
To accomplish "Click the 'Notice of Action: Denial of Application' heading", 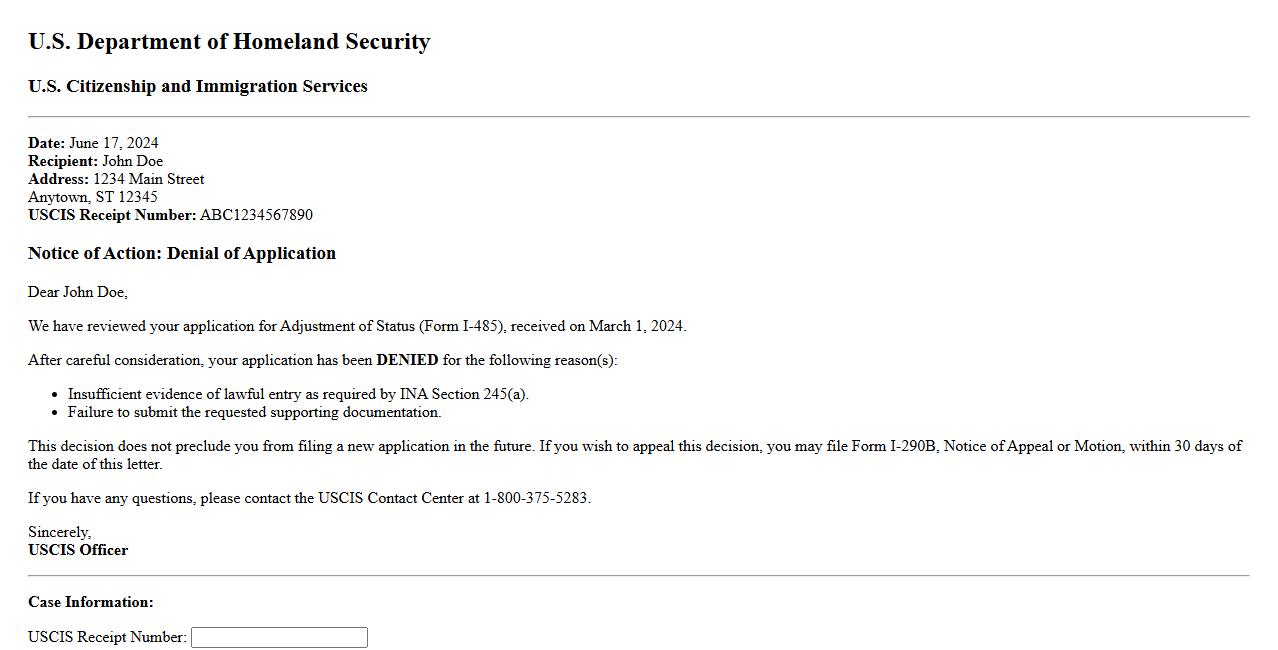I will pyautogui.click(x=182, y=253).
